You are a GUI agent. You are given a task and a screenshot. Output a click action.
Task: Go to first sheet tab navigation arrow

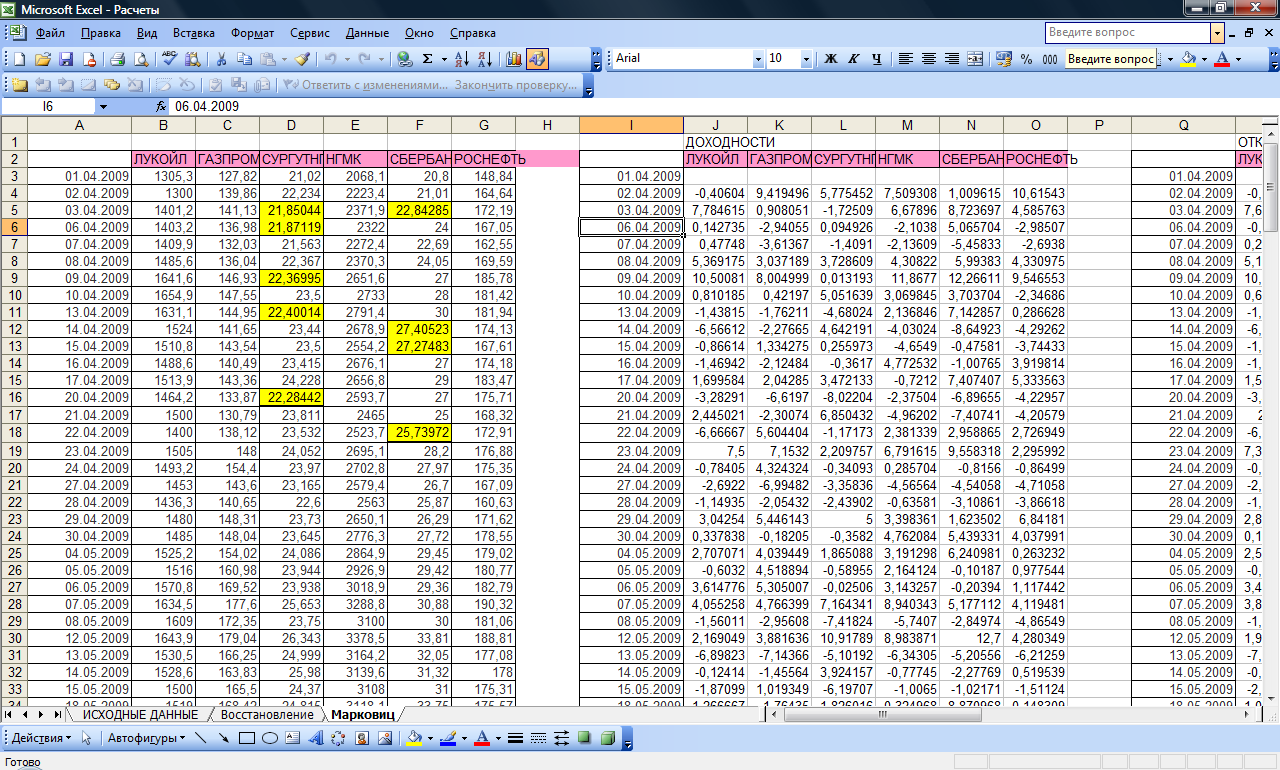coord(11,715)
